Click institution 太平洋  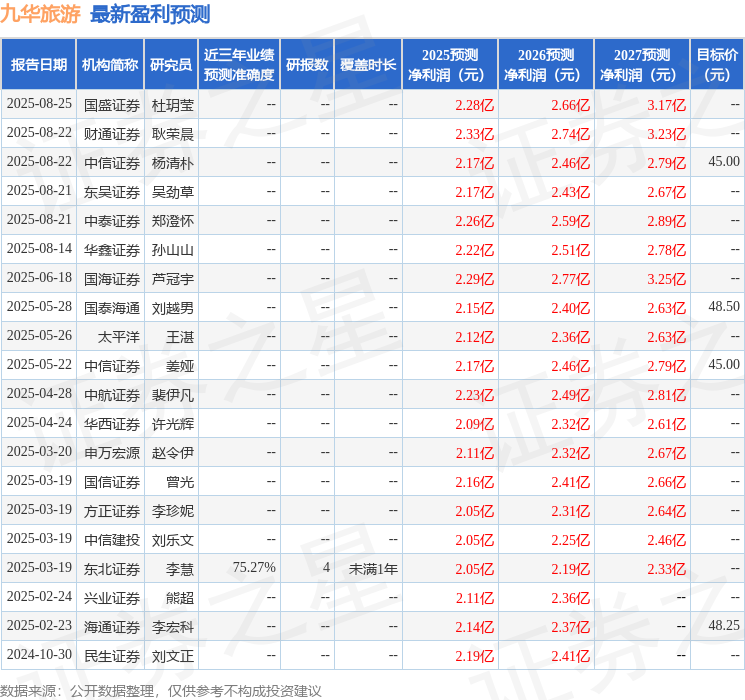[119, 337]
